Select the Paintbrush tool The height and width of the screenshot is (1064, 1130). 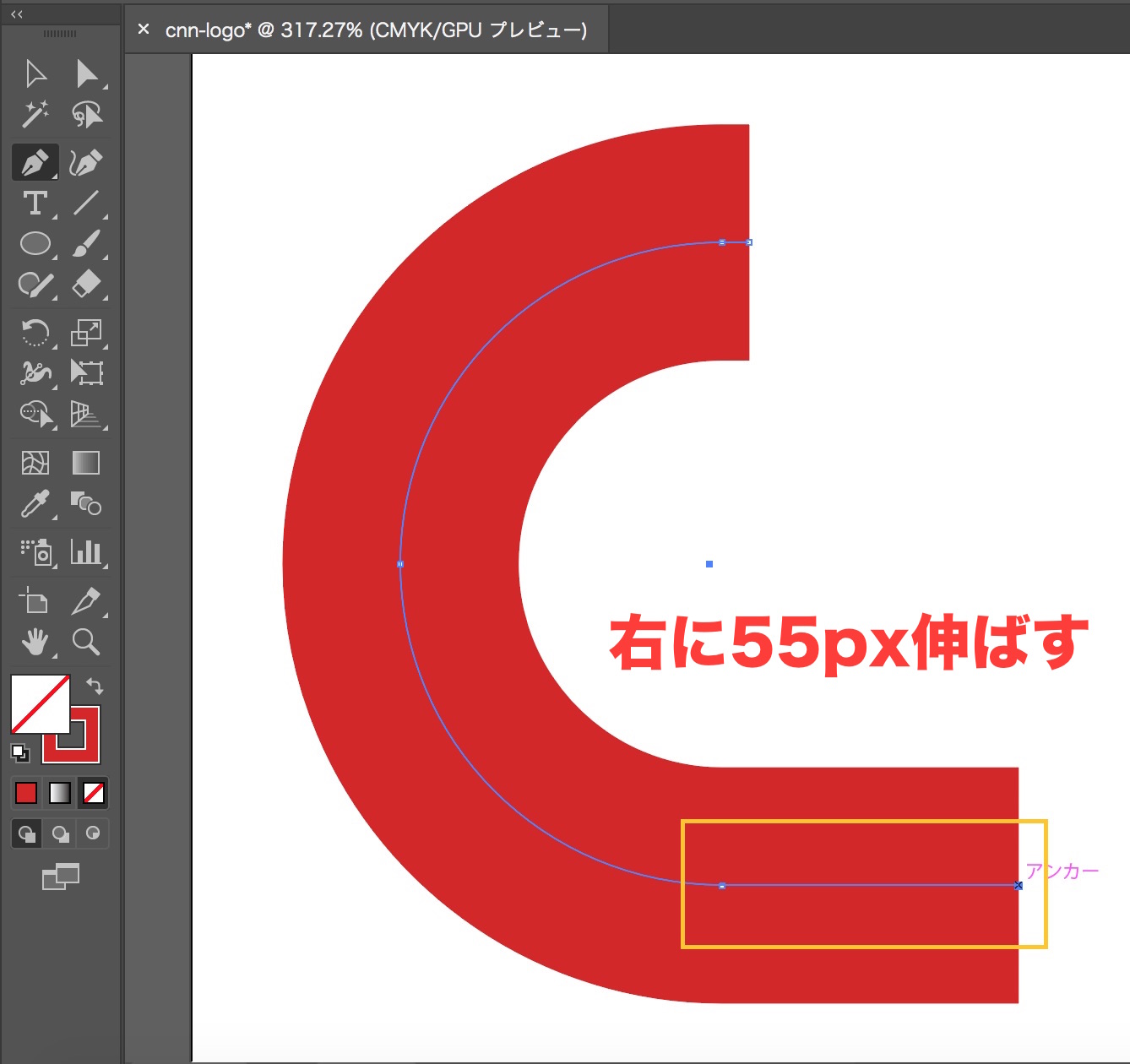click(86, 243)
